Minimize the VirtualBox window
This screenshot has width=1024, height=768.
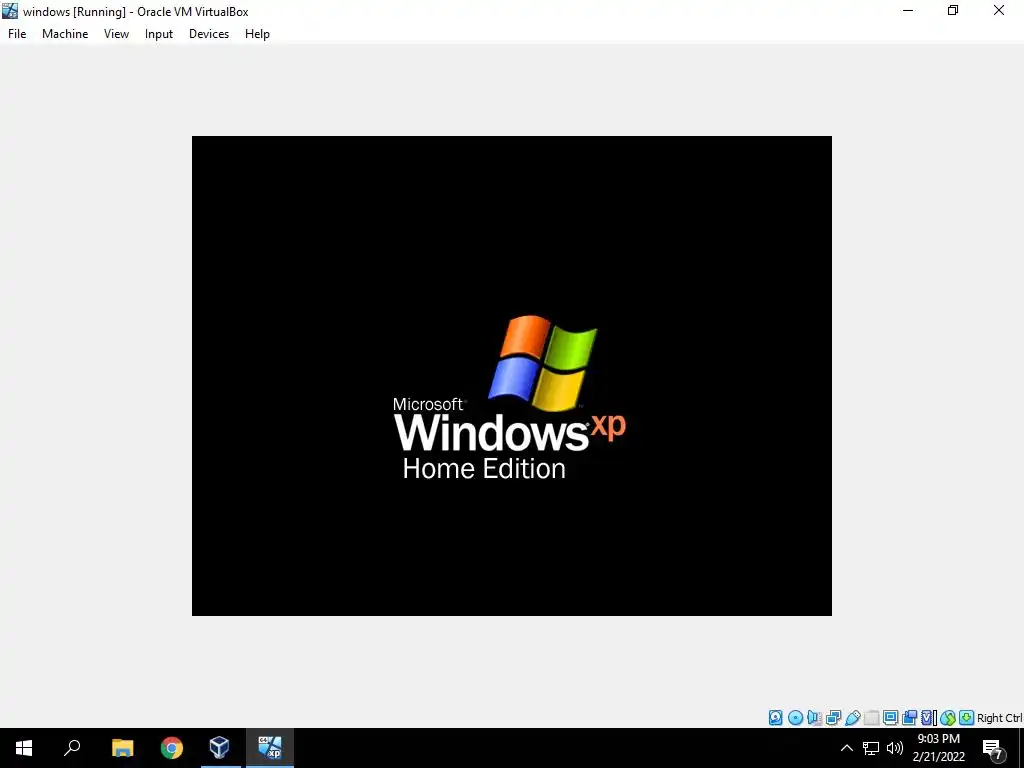coord(908,10)
